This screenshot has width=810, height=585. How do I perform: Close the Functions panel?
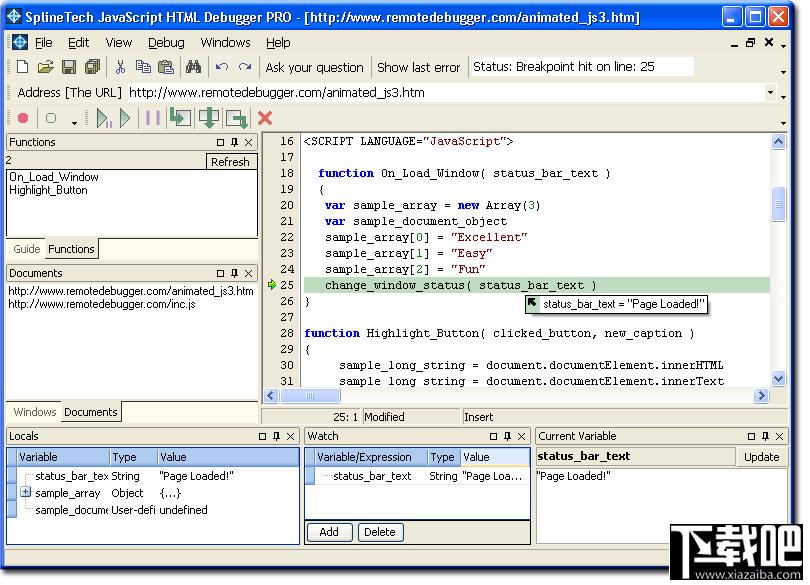248,142
